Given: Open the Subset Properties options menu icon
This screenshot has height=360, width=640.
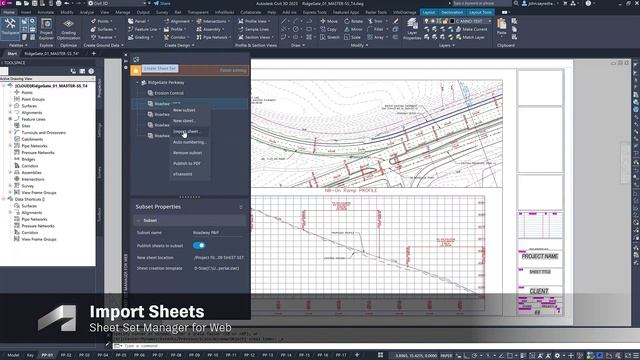Looking at the screenshot, I should point(241,207).
